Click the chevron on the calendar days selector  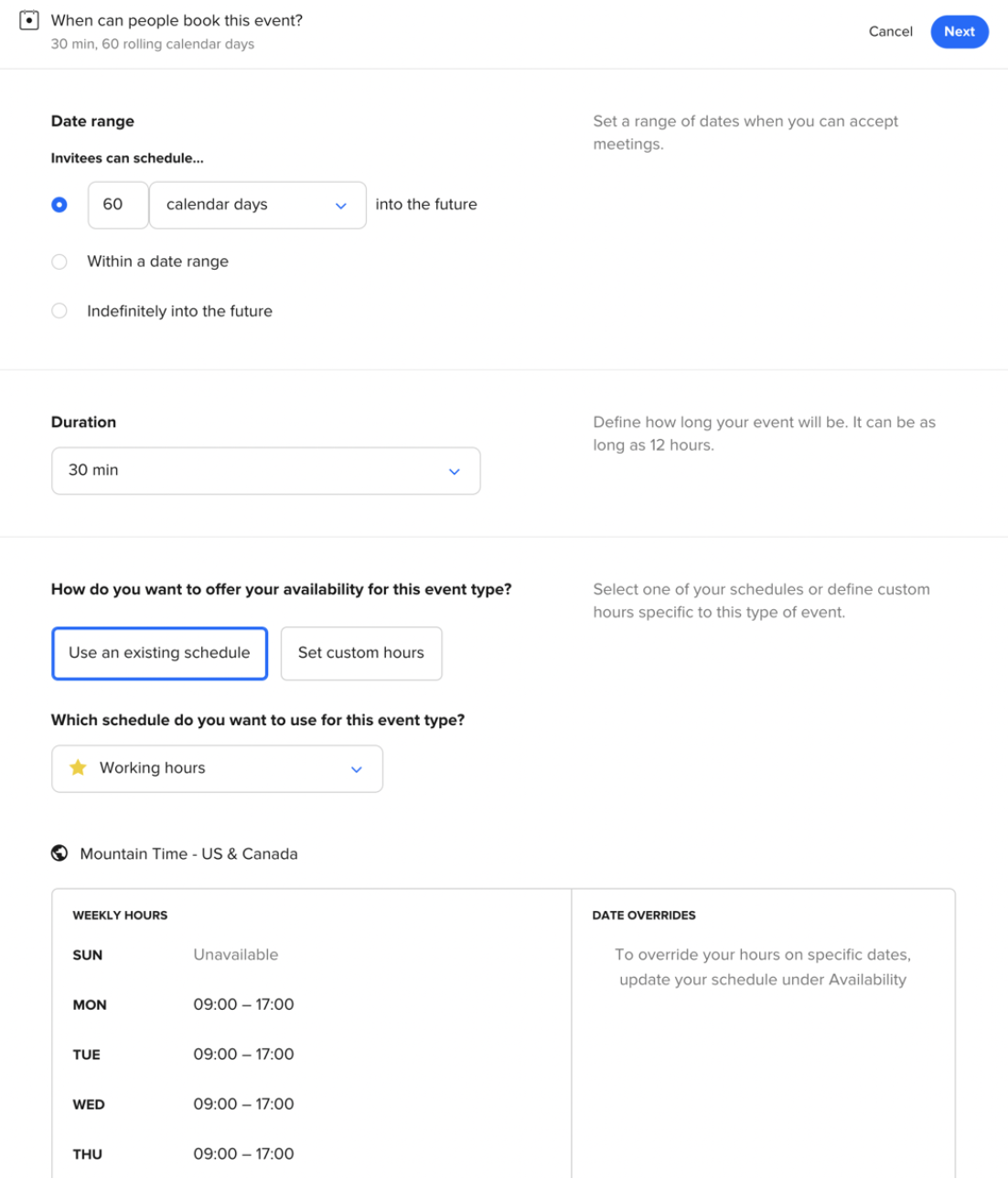point(340,205)
